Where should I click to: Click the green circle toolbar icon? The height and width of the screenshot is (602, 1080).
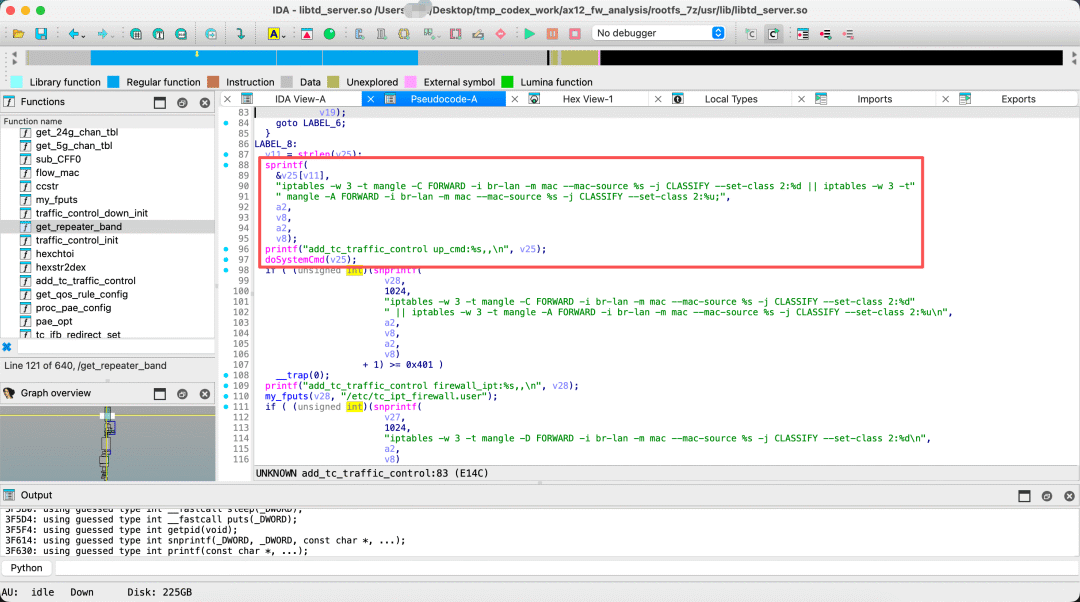[x=329, y=33]
